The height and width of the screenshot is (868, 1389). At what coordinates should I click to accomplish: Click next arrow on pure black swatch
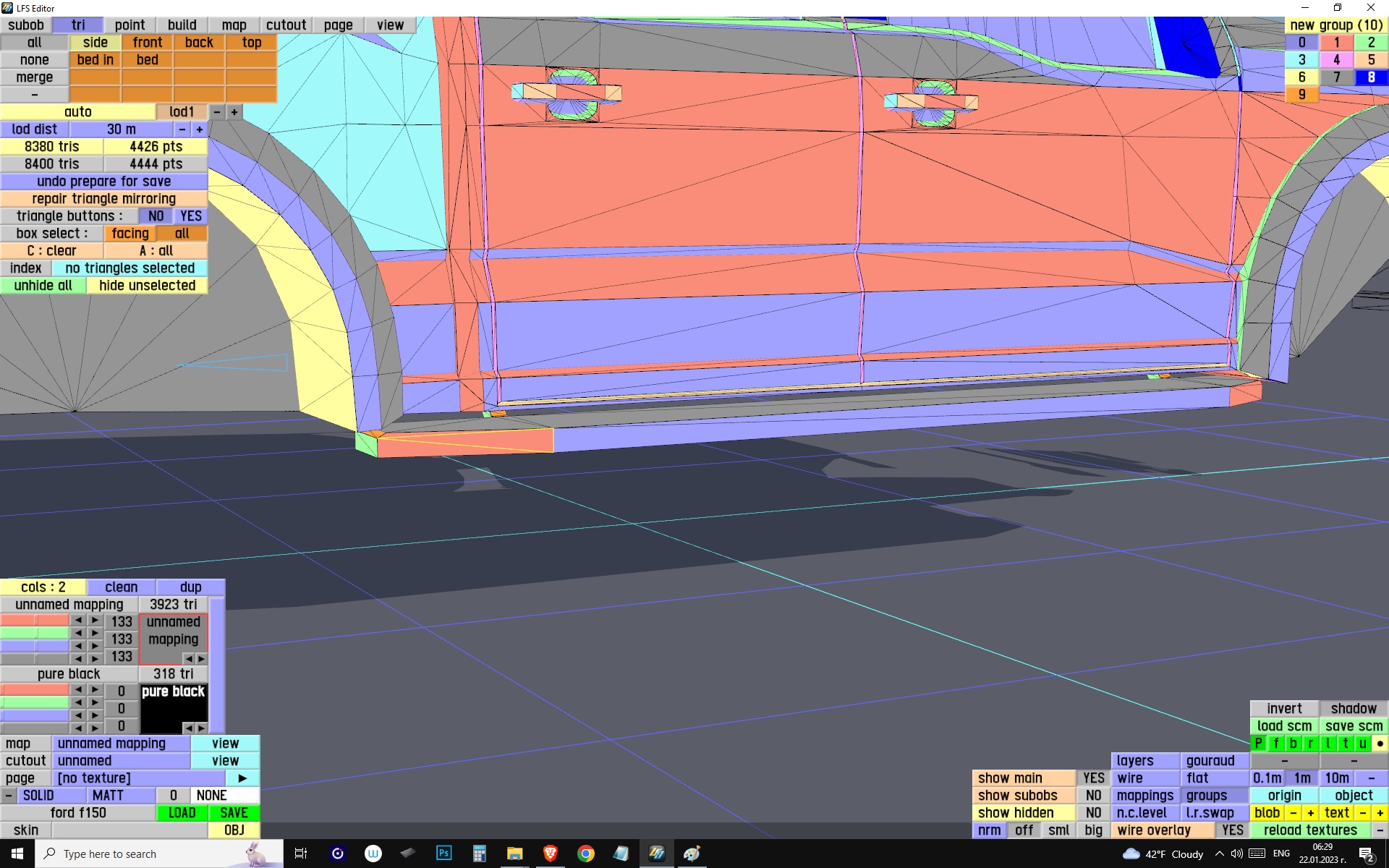click(x=202, y=728)
